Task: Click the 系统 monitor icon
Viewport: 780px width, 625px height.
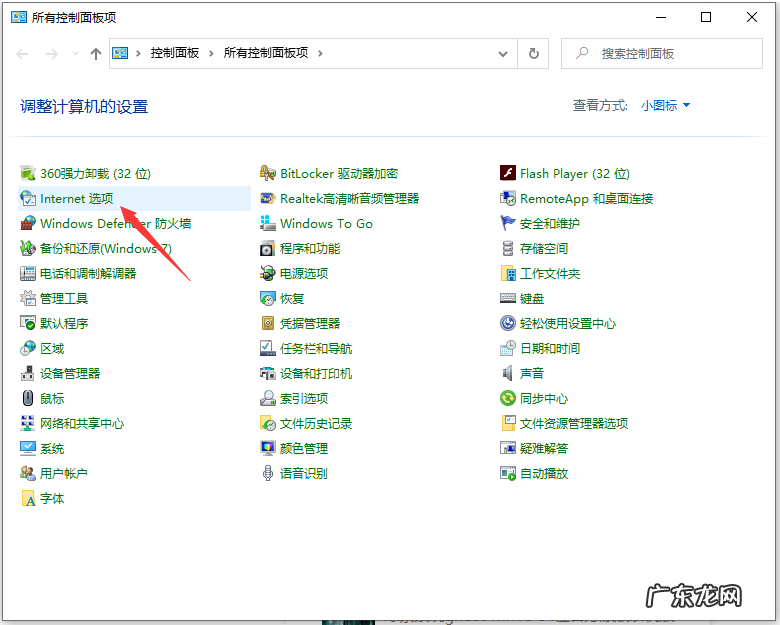Action: click(28, 448)
